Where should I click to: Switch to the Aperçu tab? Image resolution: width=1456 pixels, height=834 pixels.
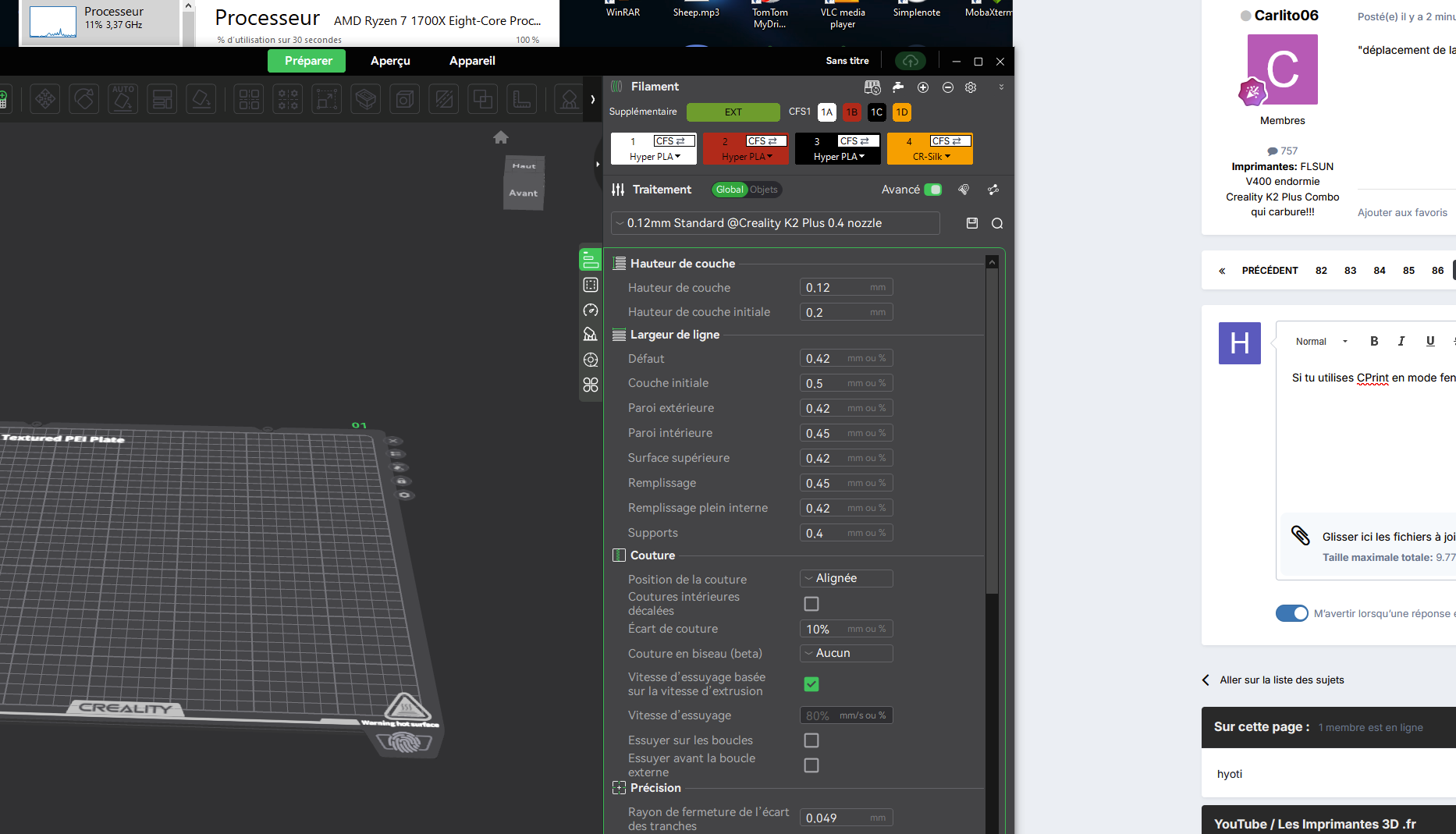(390, 61)
